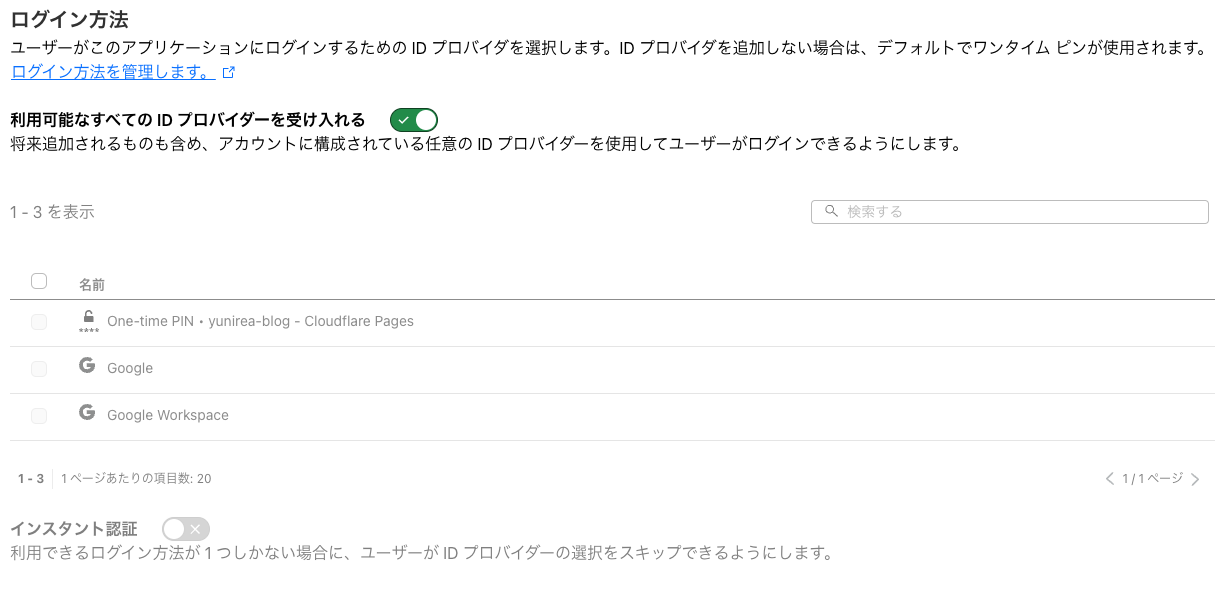Screen dimensions: 1229x590
Task: Go to the previous page arrow
Action: [x=1109, y=479]
